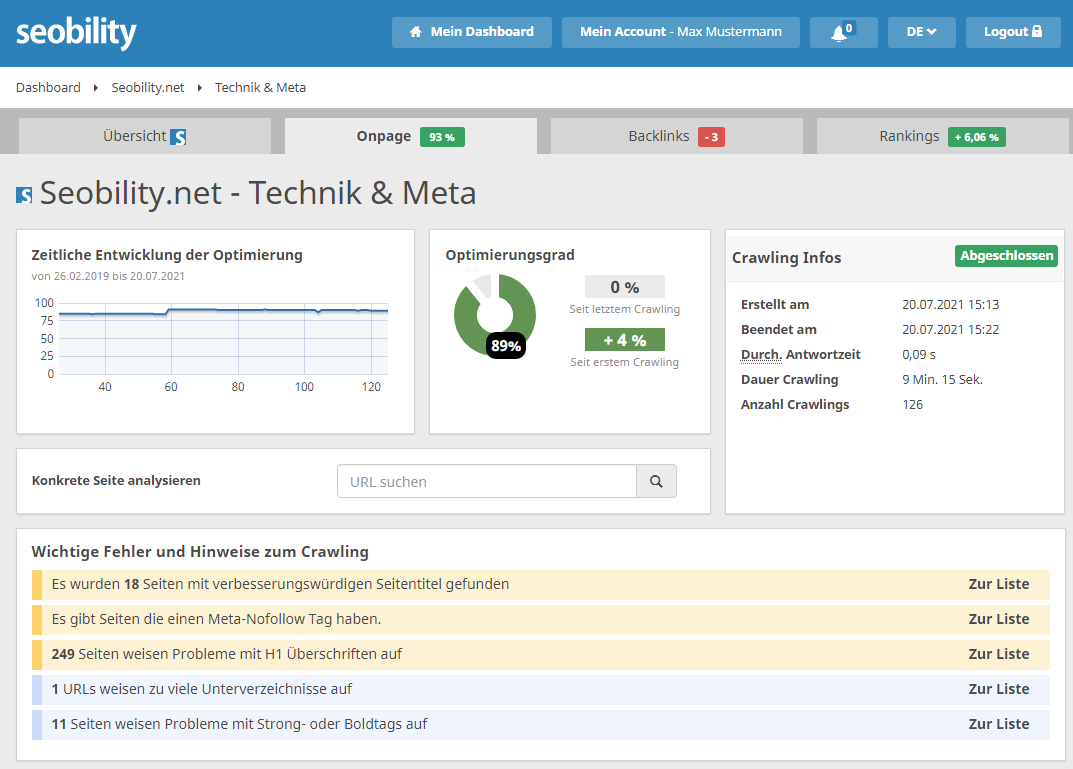Click the + 6,06 % badge on the Rankings tab
This screenshot has height=769, width=1073.
point(977,137)
